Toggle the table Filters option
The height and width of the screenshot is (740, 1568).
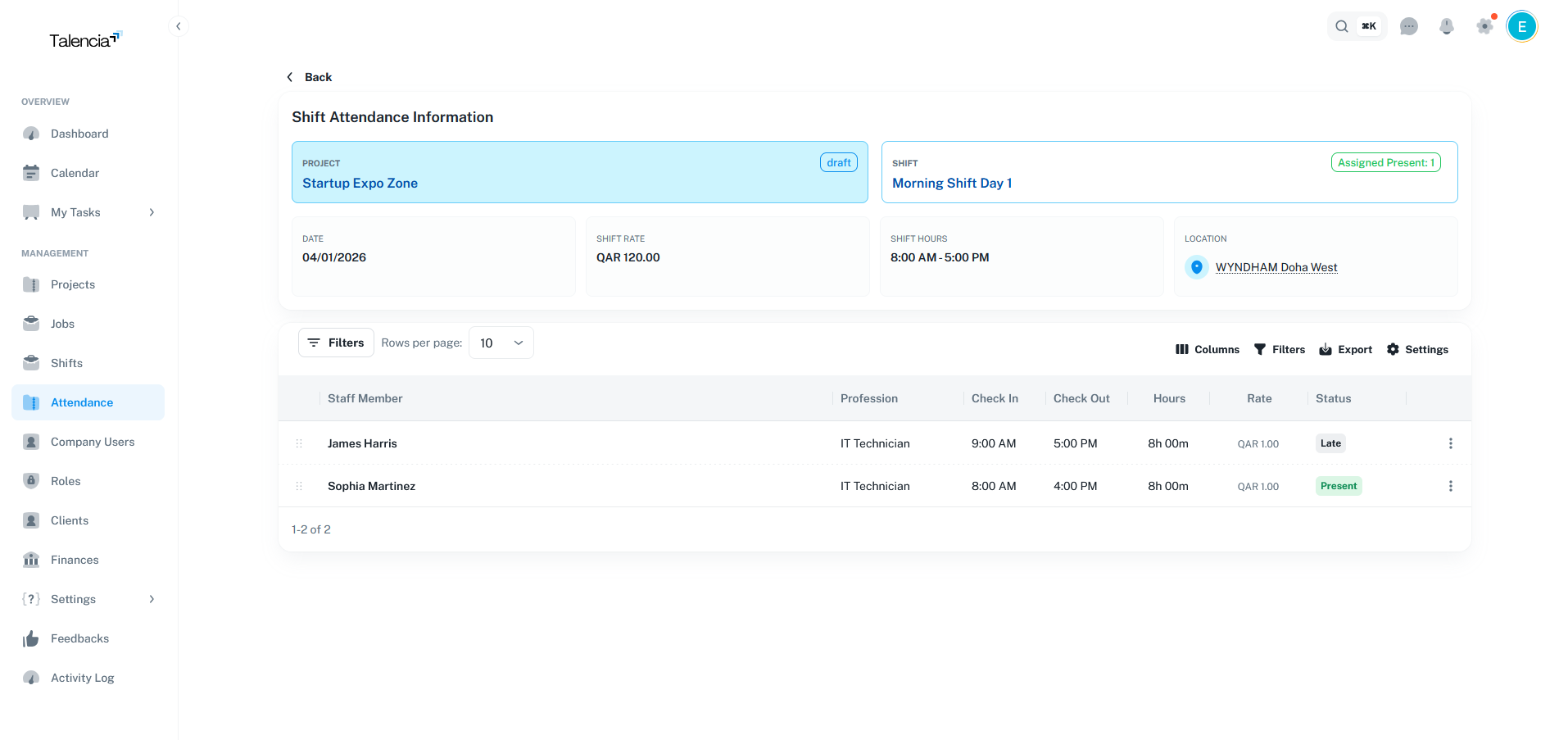(1280, 349)
